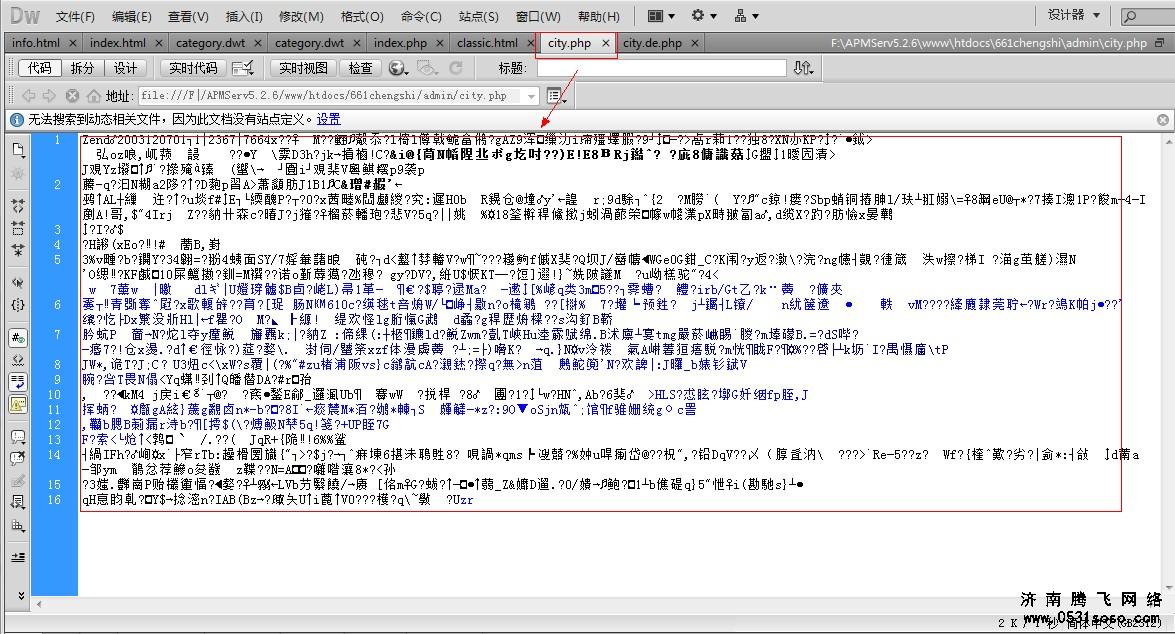
Task: Expand the address URL dropdown arrow
Action: pos(527,96)
